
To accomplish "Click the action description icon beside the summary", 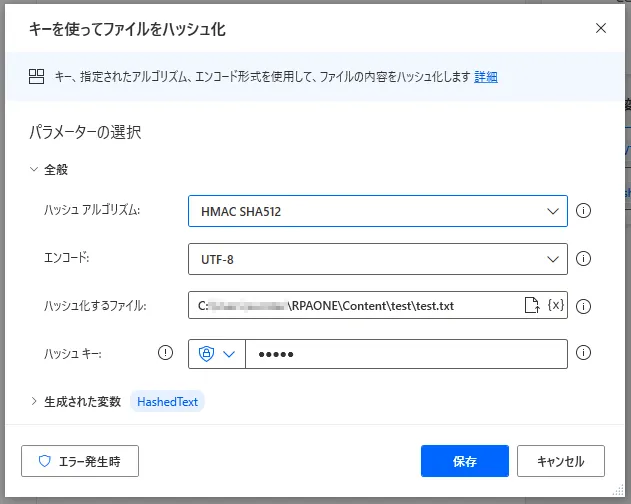I will (x=36, y=76).
